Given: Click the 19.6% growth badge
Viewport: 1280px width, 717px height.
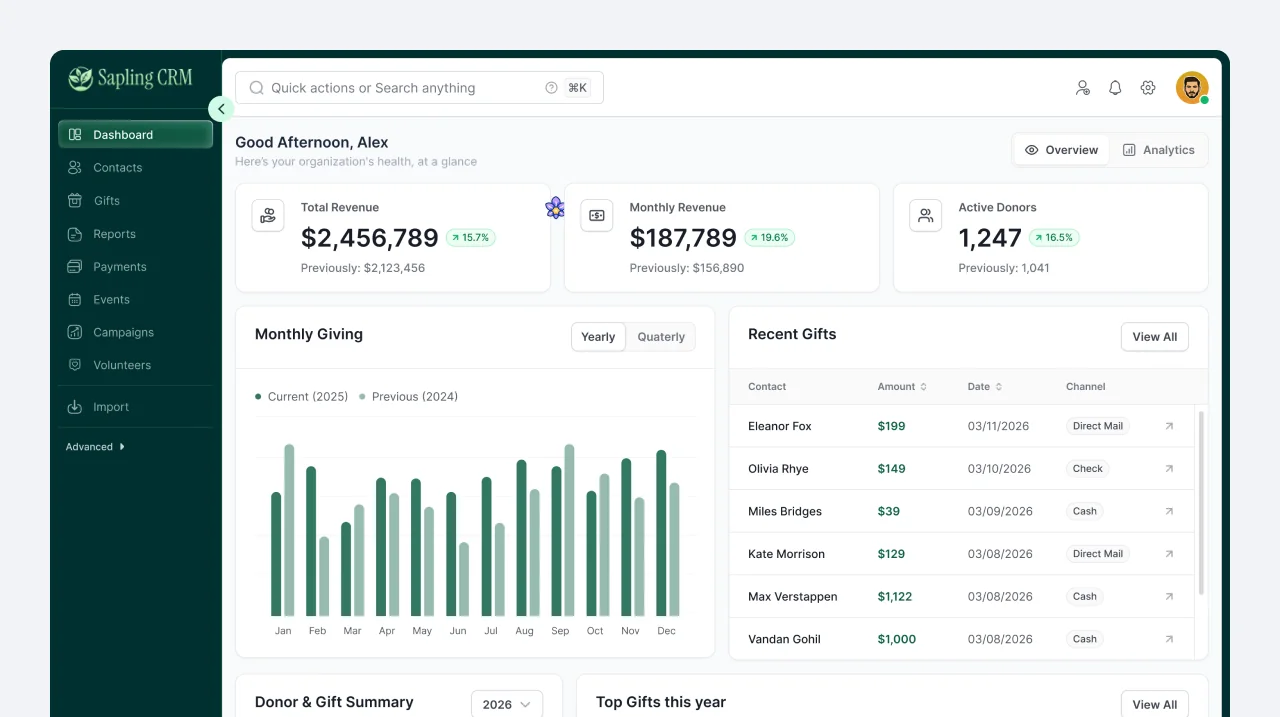Looking at the screenshot, I should coord(770,238).
